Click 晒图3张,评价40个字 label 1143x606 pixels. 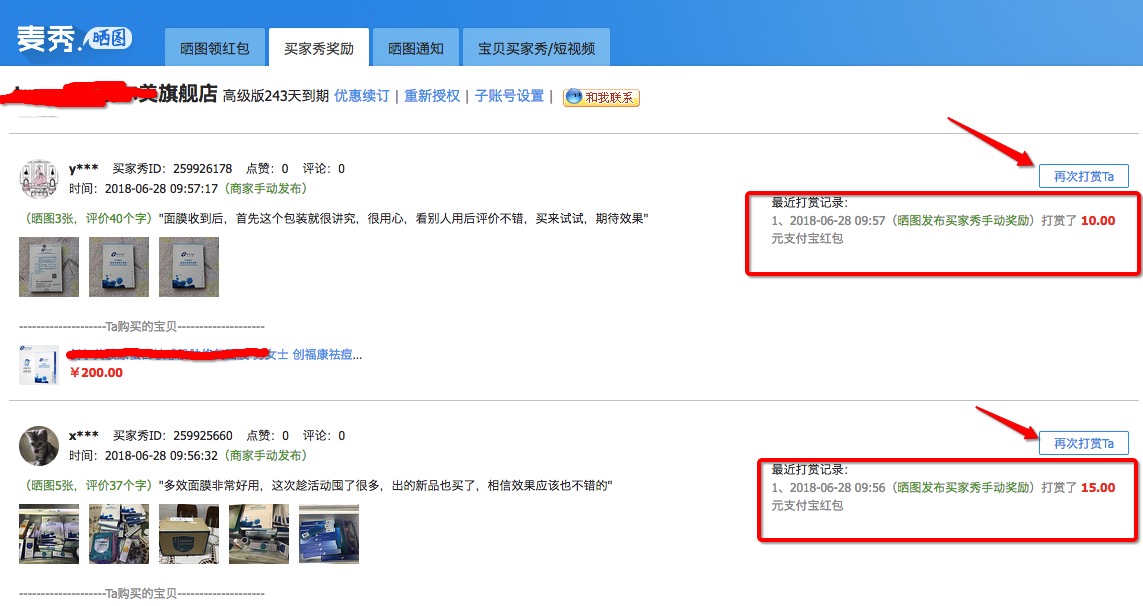click(x=87, y=218)
